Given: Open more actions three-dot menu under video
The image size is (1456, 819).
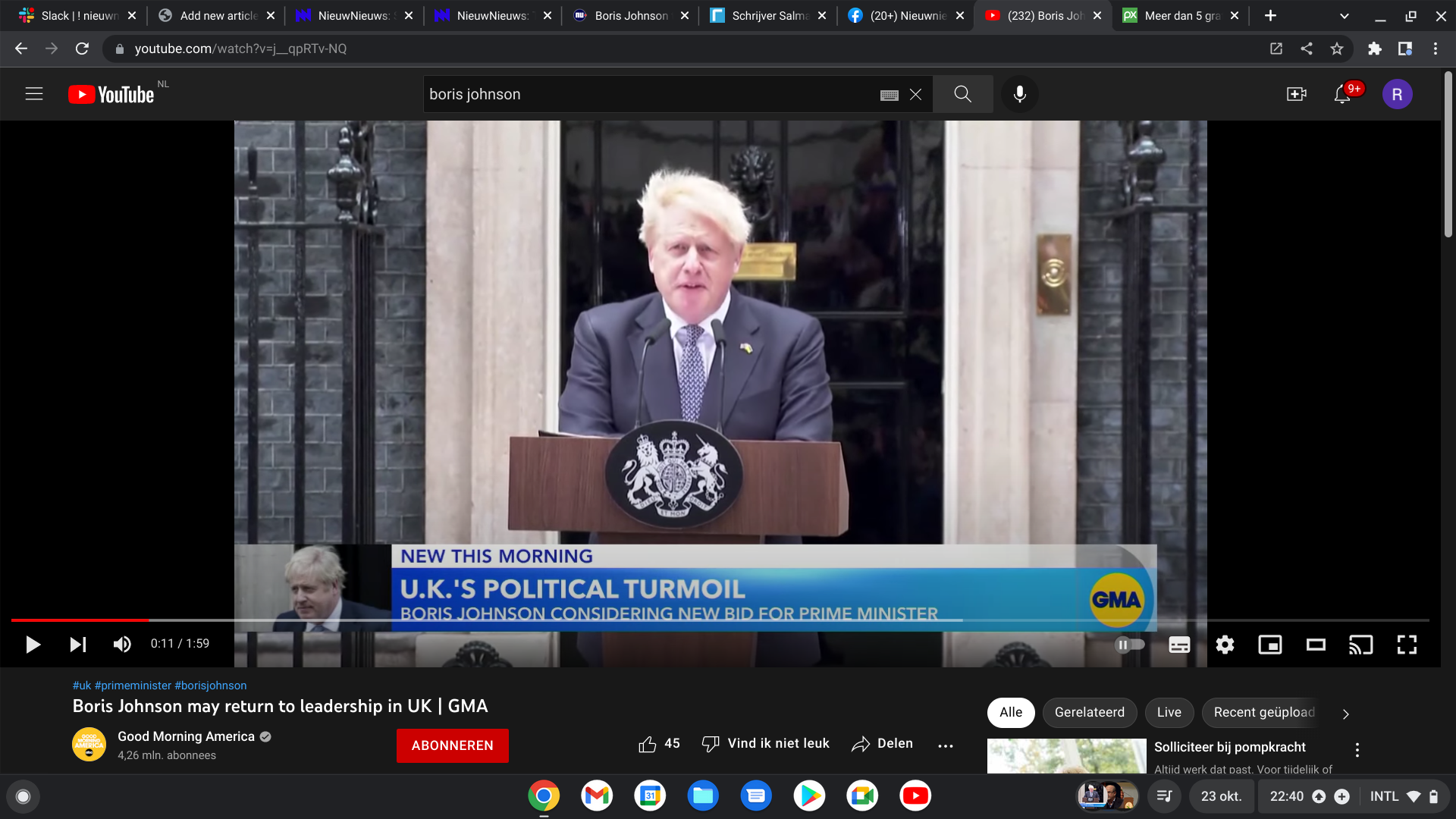Looking at the screenshot, I should tap(946, 745).
